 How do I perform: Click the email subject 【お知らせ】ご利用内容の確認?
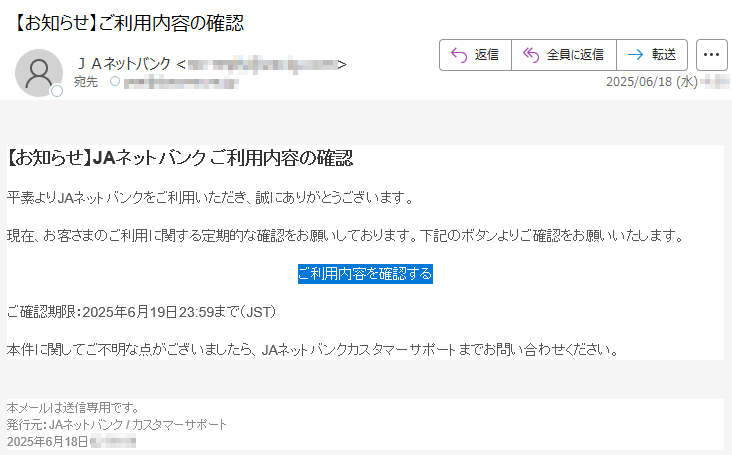click(x=128, y=23)
